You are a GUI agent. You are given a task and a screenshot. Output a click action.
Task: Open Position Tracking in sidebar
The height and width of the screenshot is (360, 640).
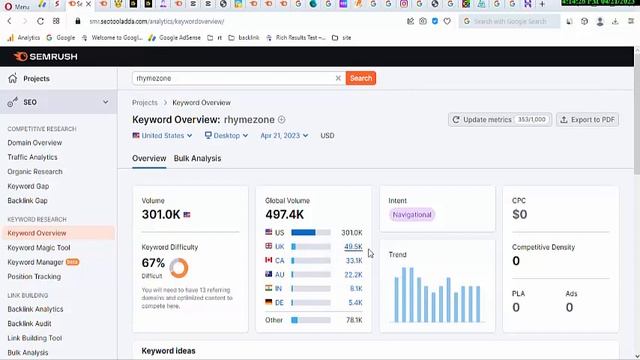point(34,277)
